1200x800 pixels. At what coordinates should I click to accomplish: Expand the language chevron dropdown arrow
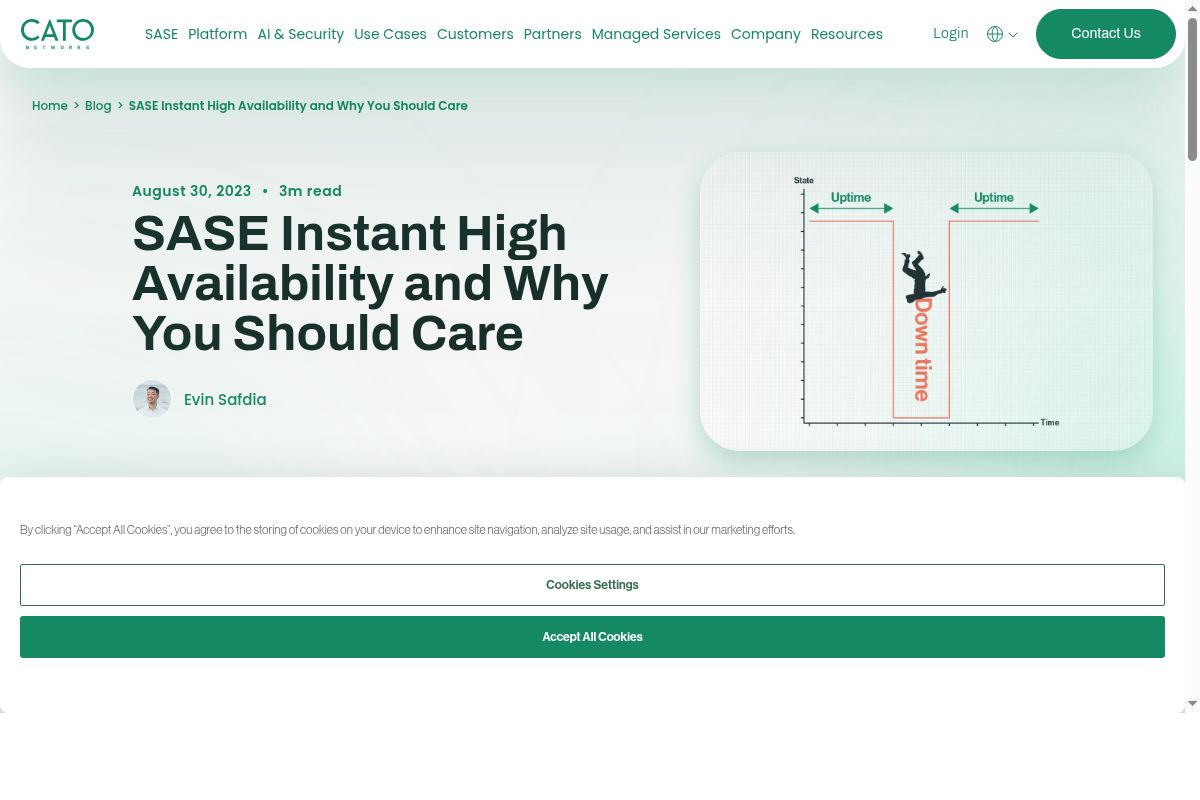point(1013,35)
